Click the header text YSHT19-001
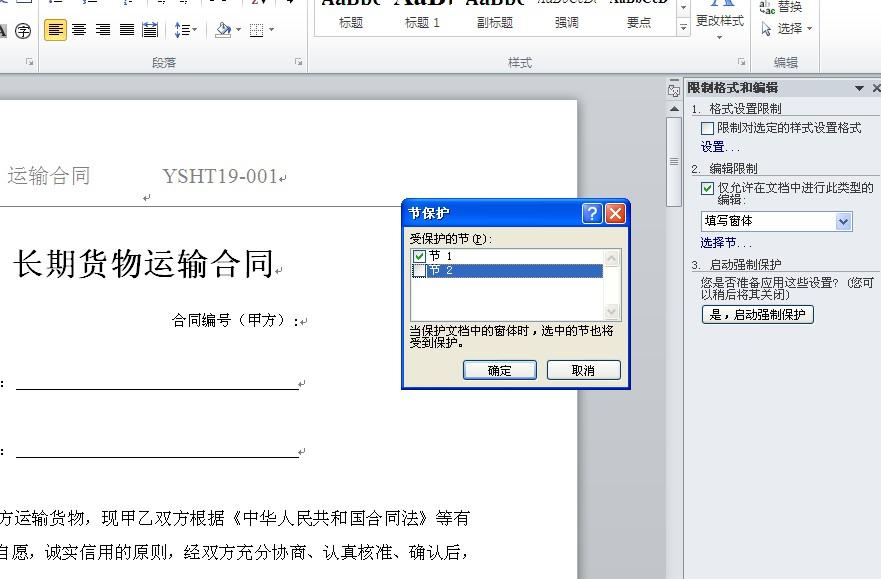Viewport: 881px width, 579px height. click(x=220, y=176)
